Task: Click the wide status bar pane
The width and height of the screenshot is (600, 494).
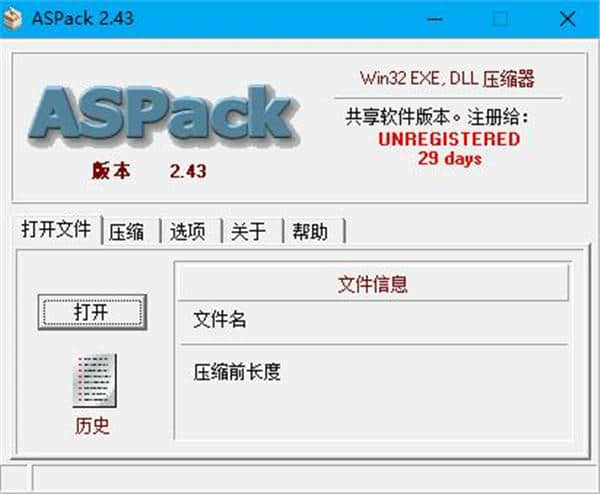Action: click(315, 478)
